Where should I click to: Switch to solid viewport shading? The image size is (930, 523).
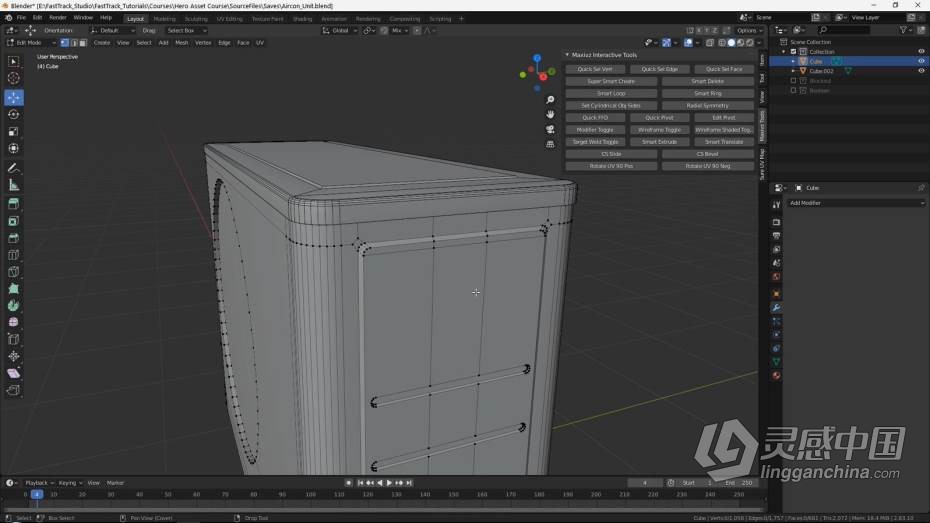click(731, 43)
